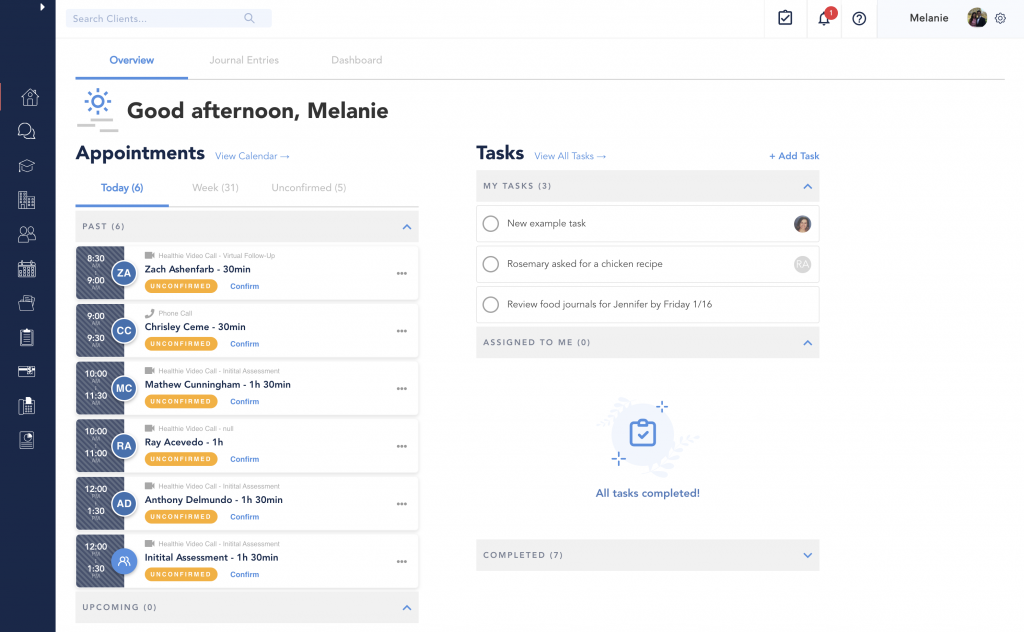Switch to the Dashboard tab
This screenshot has height=632, width=1024.
(357, 60)
